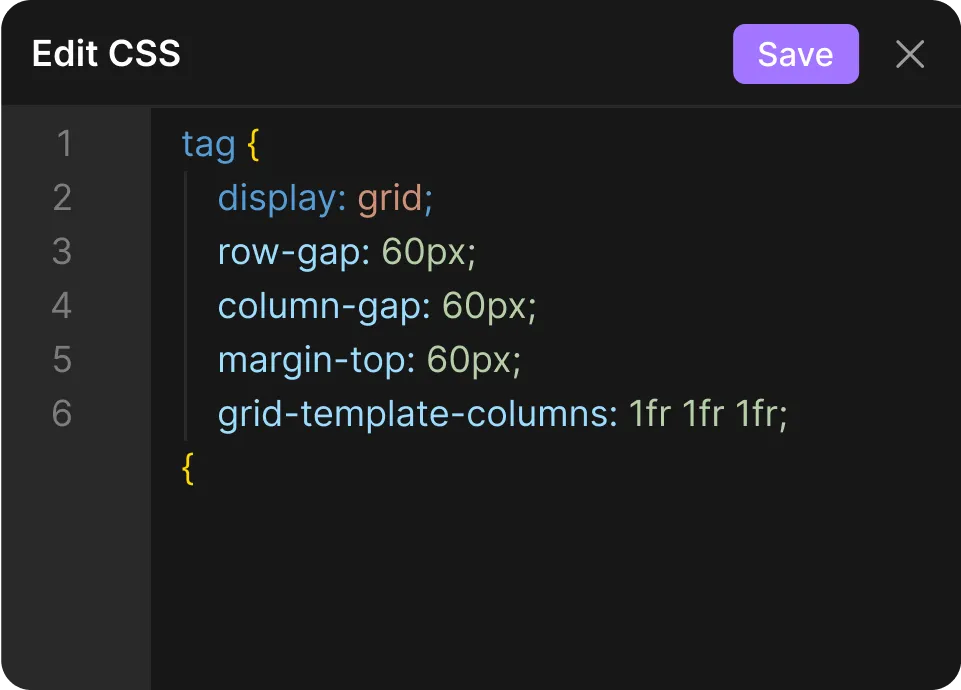This screenshot has height=690, width=961.
Task: Click the display property name
Action: coord(277,198)
